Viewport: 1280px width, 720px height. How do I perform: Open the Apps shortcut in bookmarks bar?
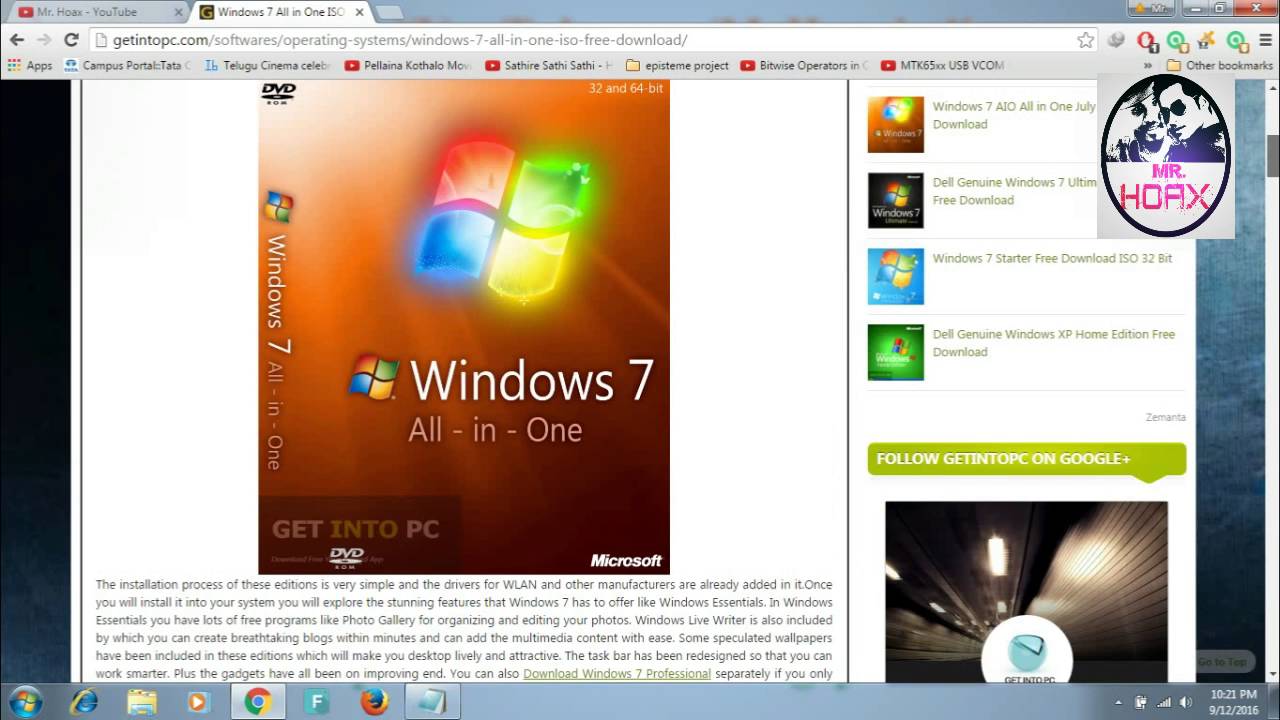point(30,66)
